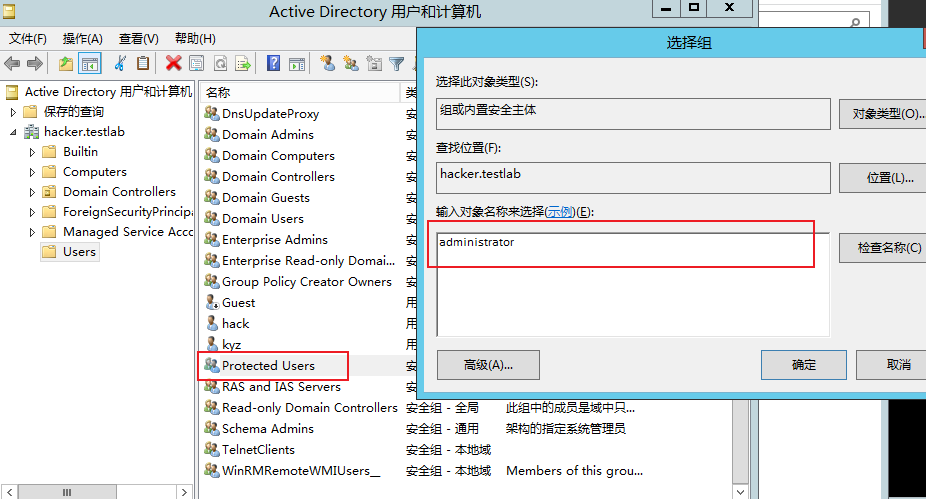Open the 帮助(H) menu
The height and width of the screenshot is (499, 926).
tap(195, 39)
